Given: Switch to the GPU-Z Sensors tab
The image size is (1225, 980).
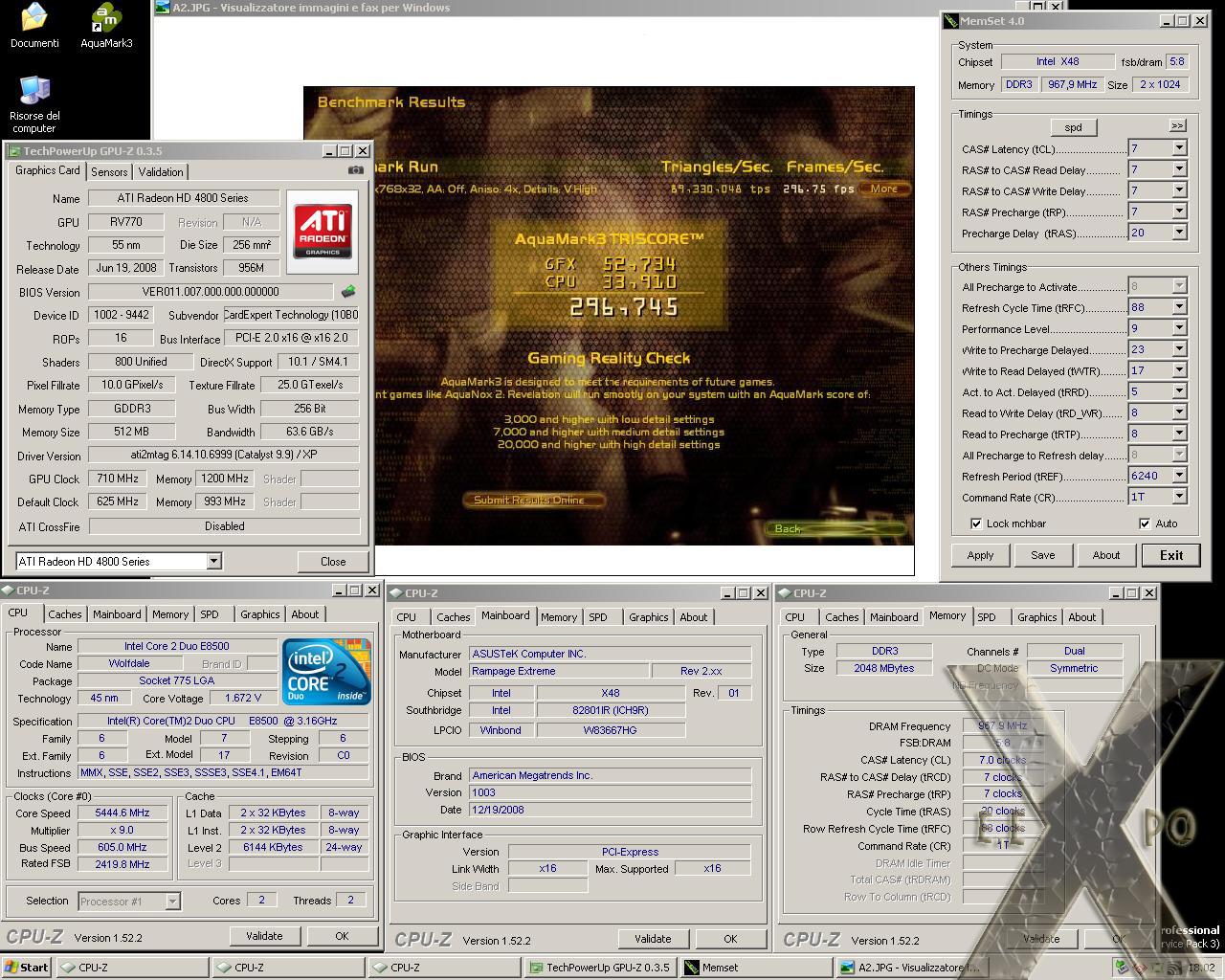Looking at the screenshot, I should pos(109,172).
